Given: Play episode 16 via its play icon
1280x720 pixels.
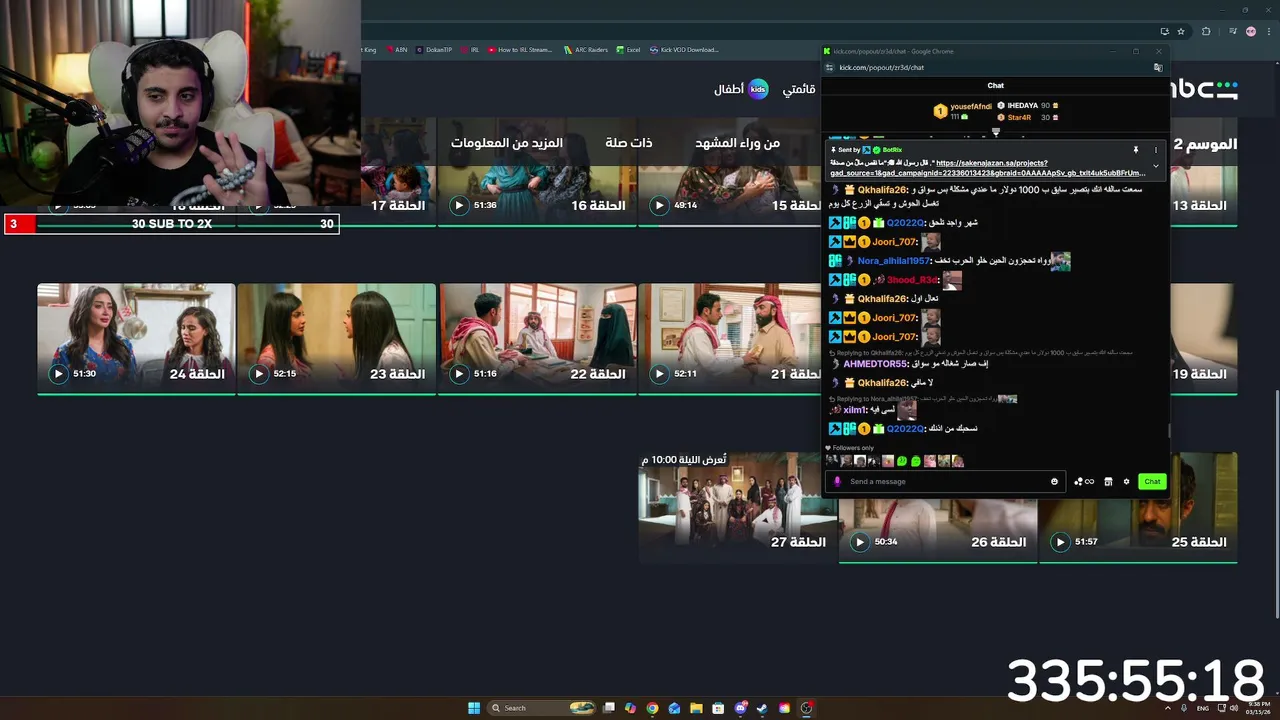Looking at the screenshot, I should click(x=459, y=205).
